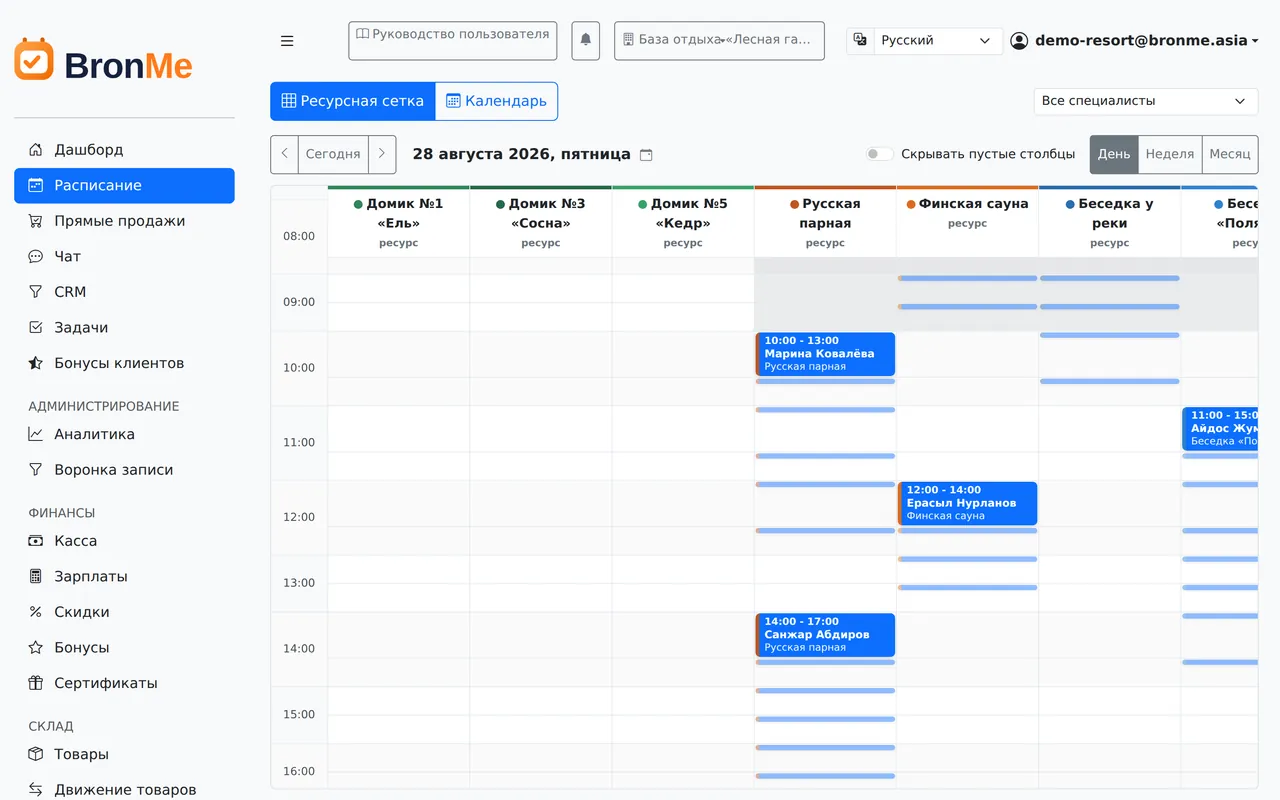The width and height of the screenshot is (1280, 800).
Task: Open Марина Ковалёва 10:00 booking
Action: pos(825,354)
